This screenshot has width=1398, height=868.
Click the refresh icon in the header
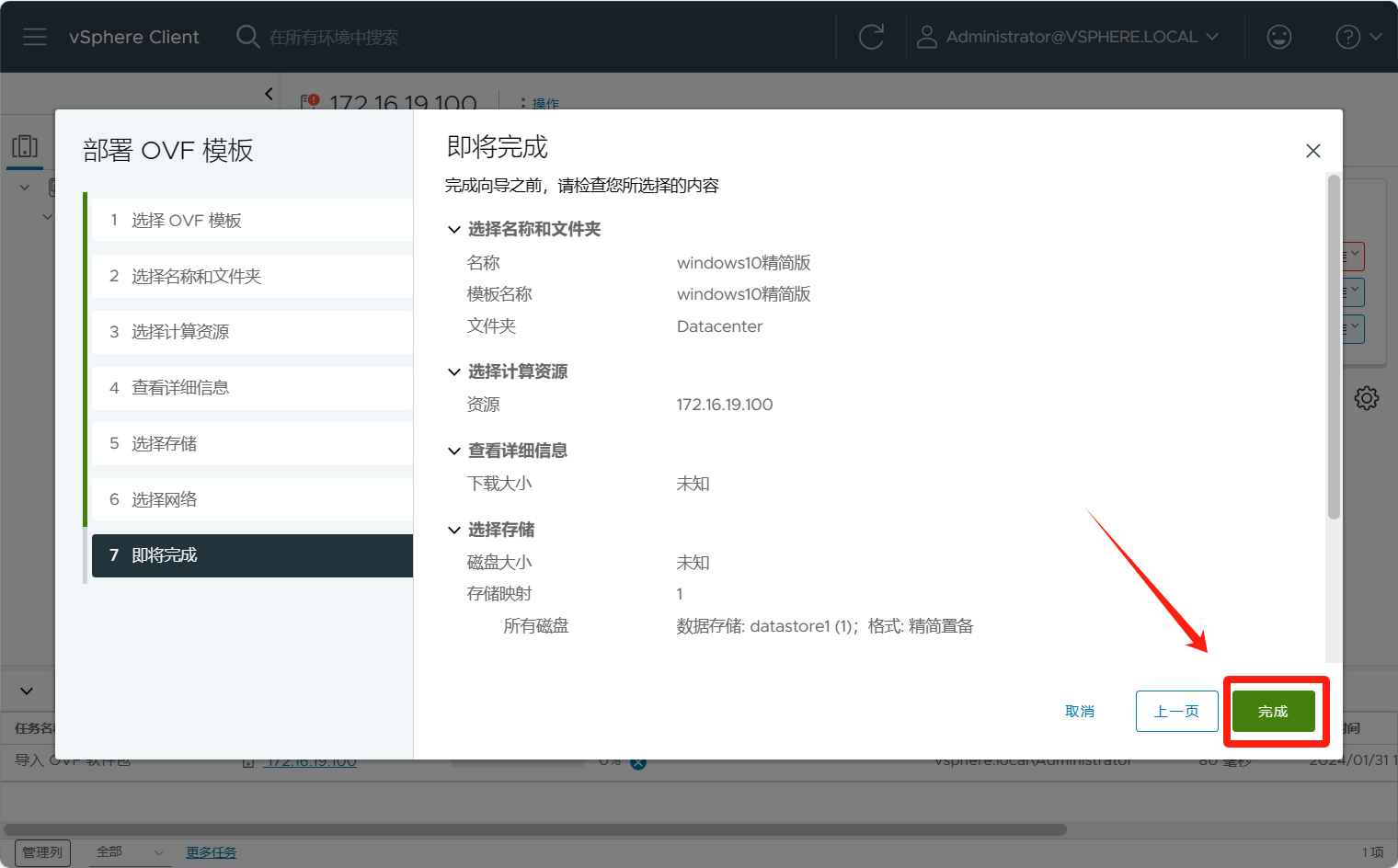click(871, 37)
